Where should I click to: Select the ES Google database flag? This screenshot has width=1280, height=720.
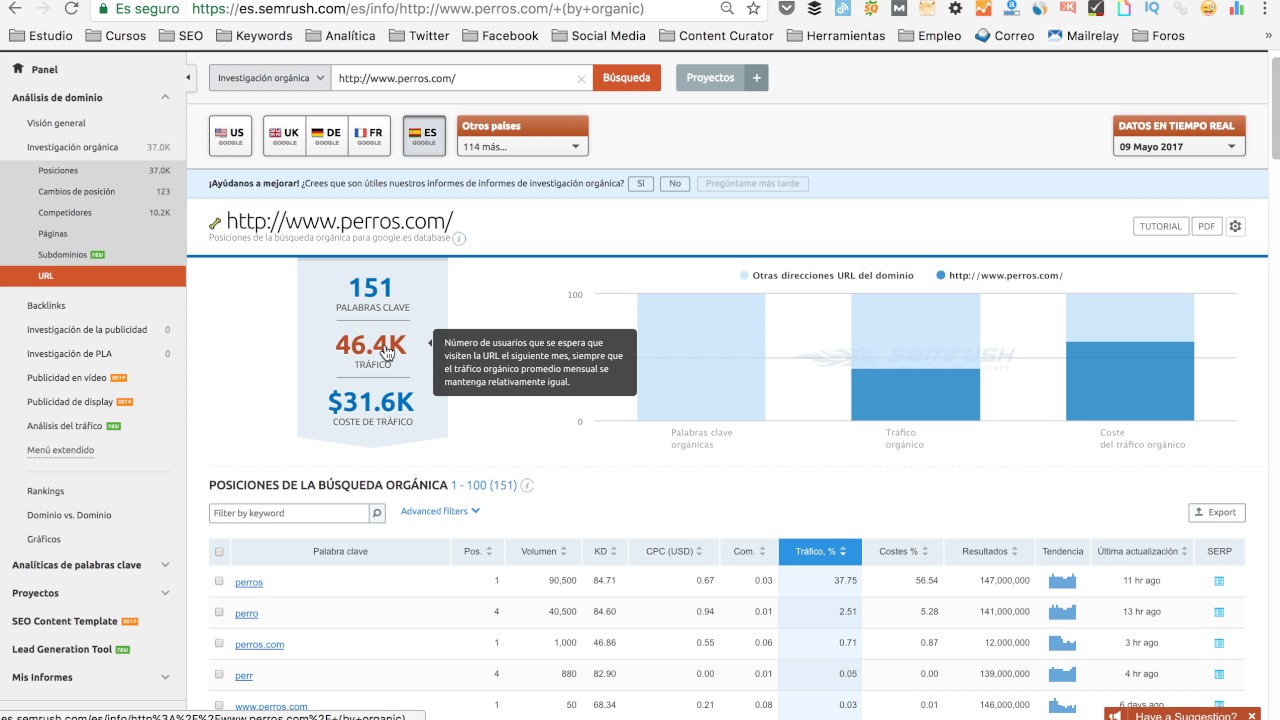[x=424, y=136]
